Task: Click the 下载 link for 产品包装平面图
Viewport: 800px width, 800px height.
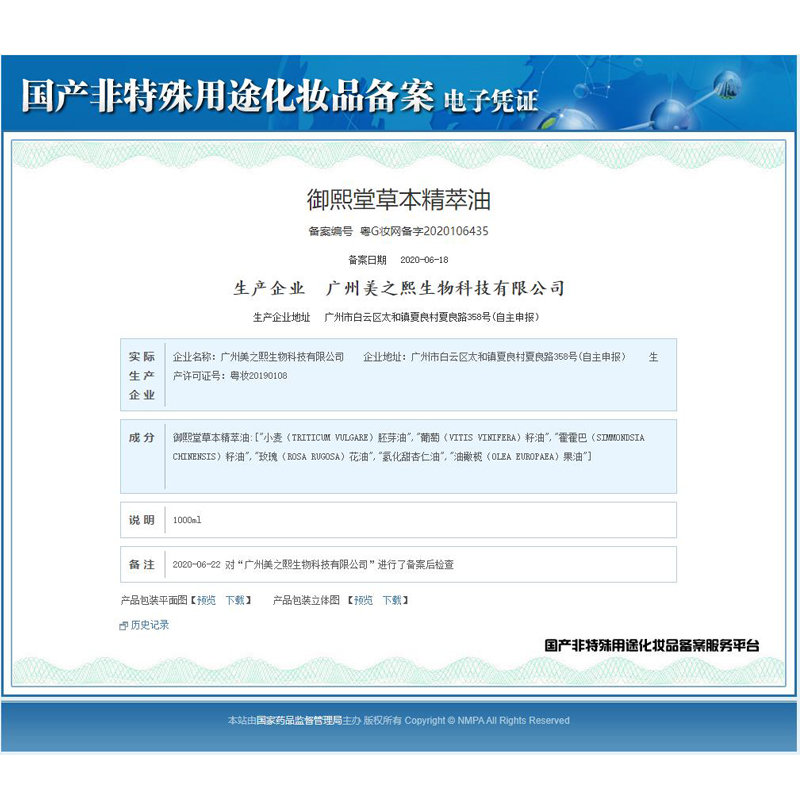Action: coord(235,600)
